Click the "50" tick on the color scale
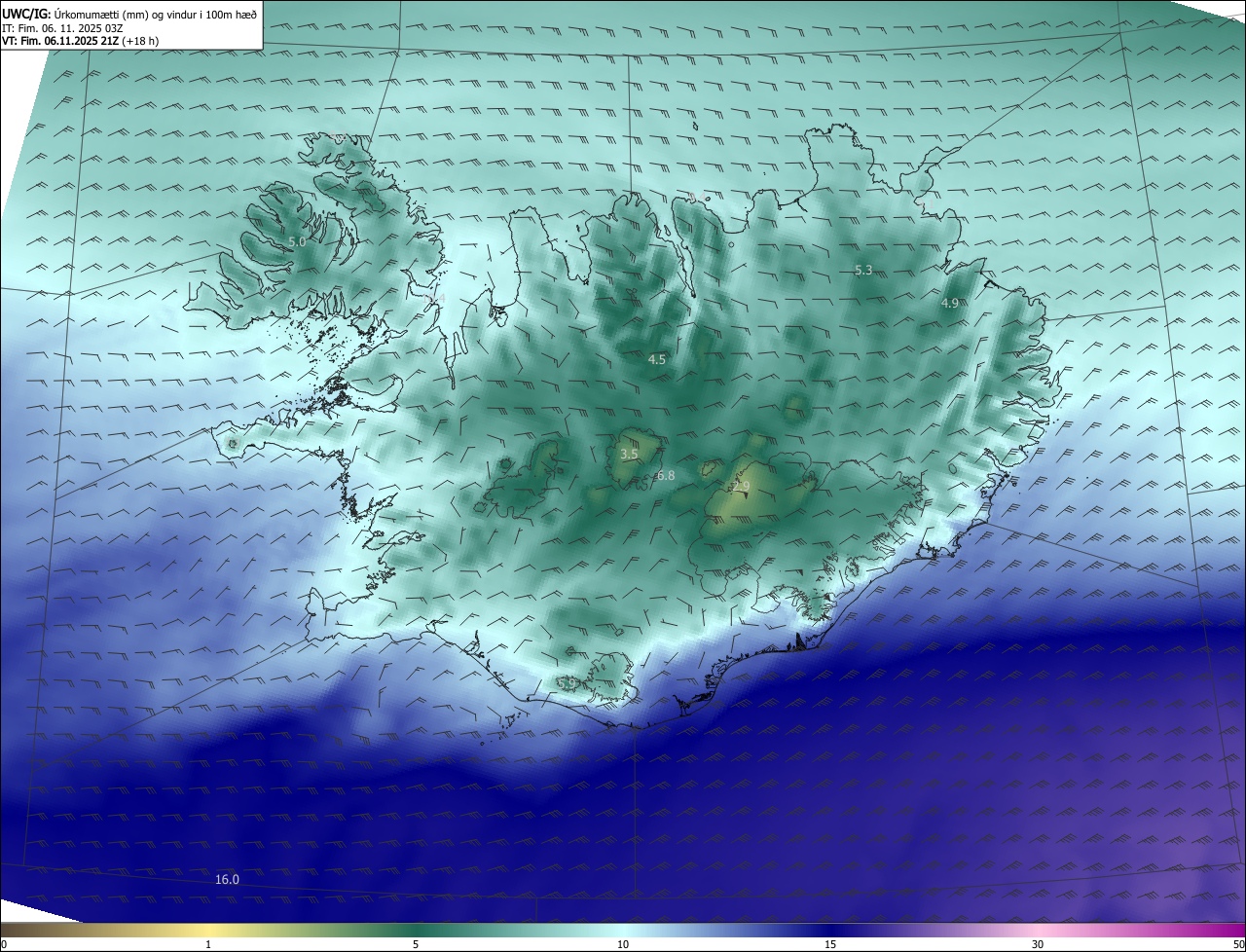The image size is (1246, 952). [x=1238, y=944]
